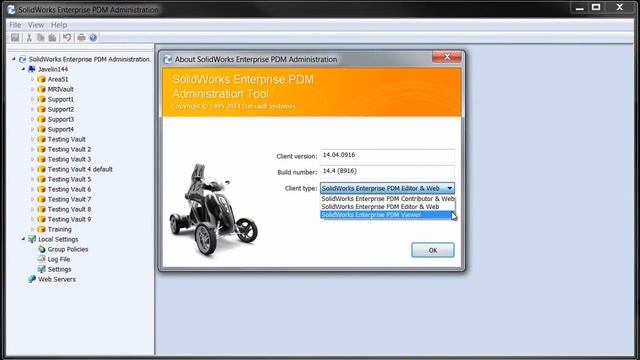Open the View menu

click(x=36, y=25)
